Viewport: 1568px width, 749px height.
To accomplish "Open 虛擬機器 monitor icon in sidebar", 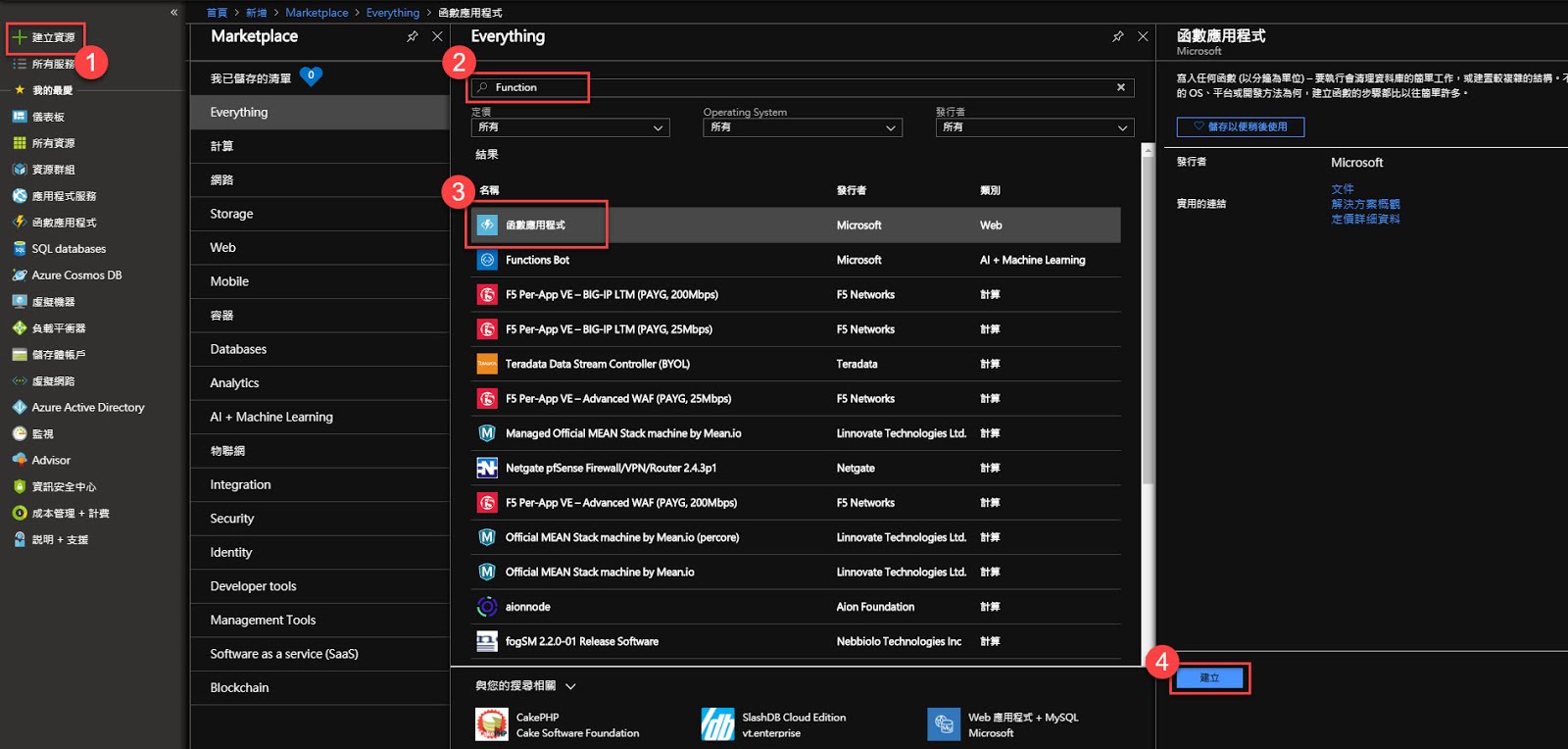I will point(19,302).
